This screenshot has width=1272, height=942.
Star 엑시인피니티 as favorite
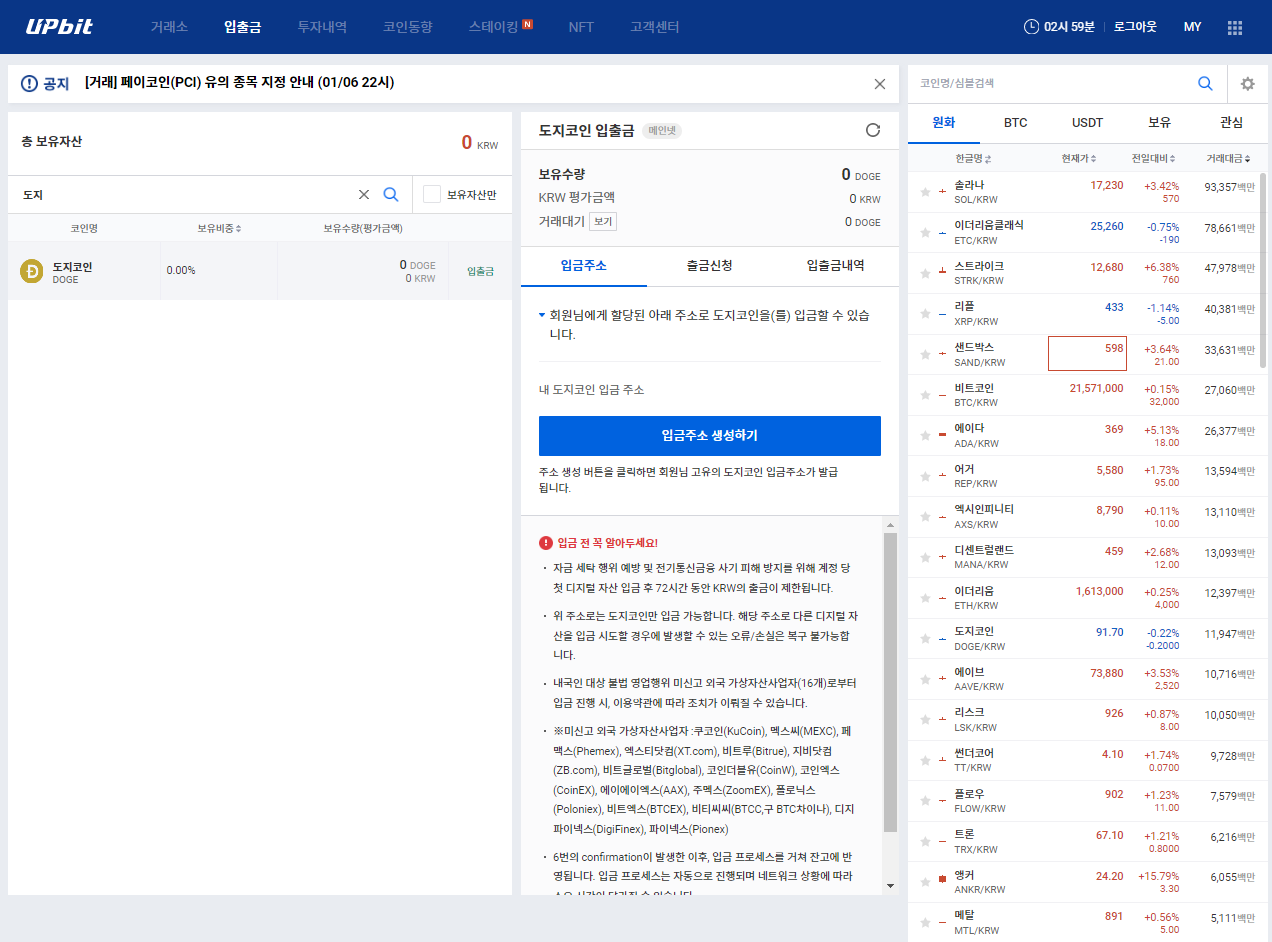[925, 517]
